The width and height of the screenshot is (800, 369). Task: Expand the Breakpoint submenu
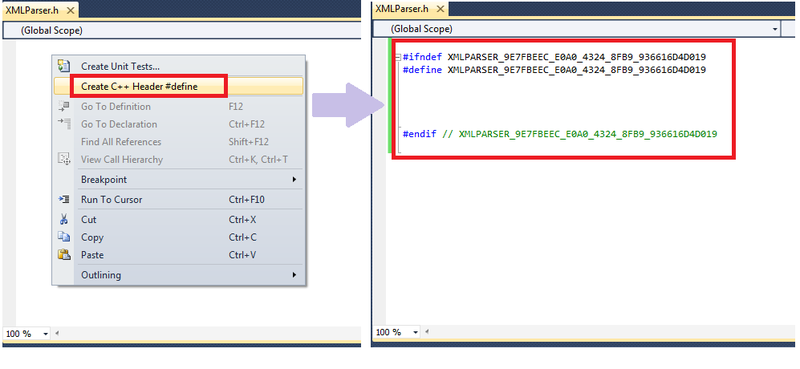click(186, 180)
